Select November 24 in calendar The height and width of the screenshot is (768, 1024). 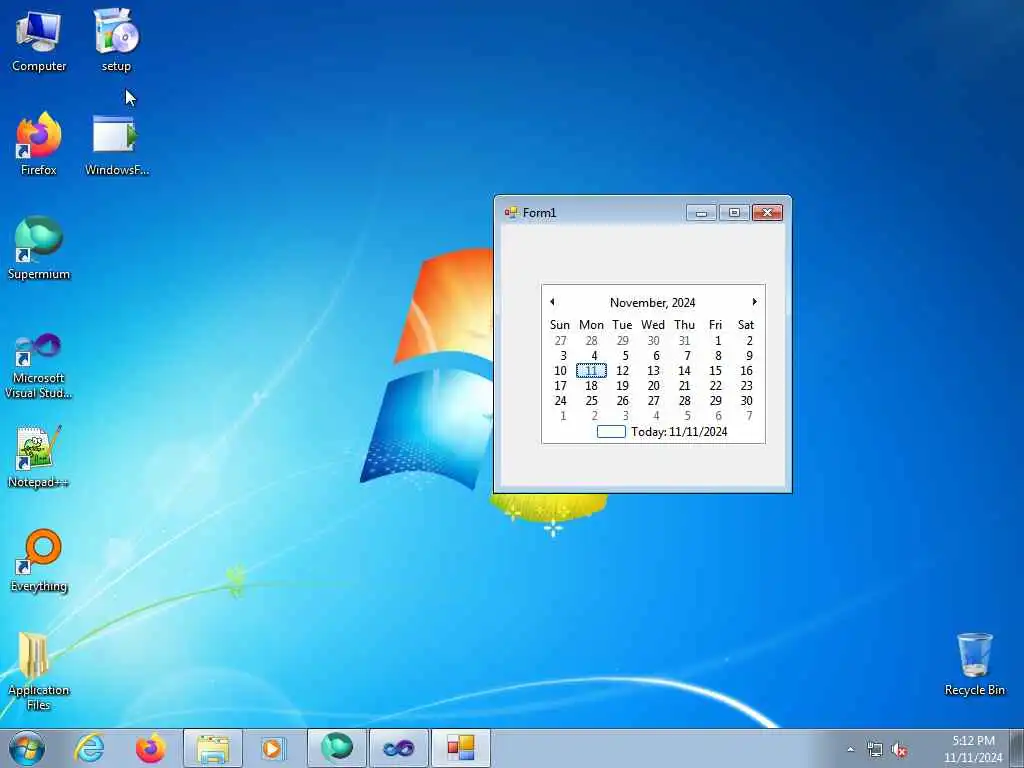coord(560,401)
